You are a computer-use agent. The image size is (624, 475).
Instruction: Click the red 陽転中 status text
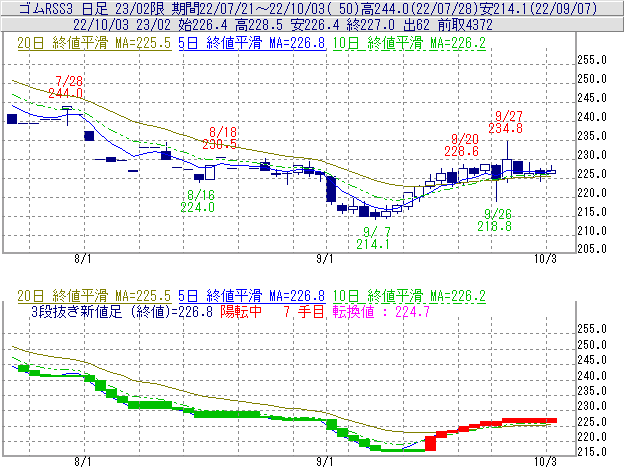click(241, 311)
